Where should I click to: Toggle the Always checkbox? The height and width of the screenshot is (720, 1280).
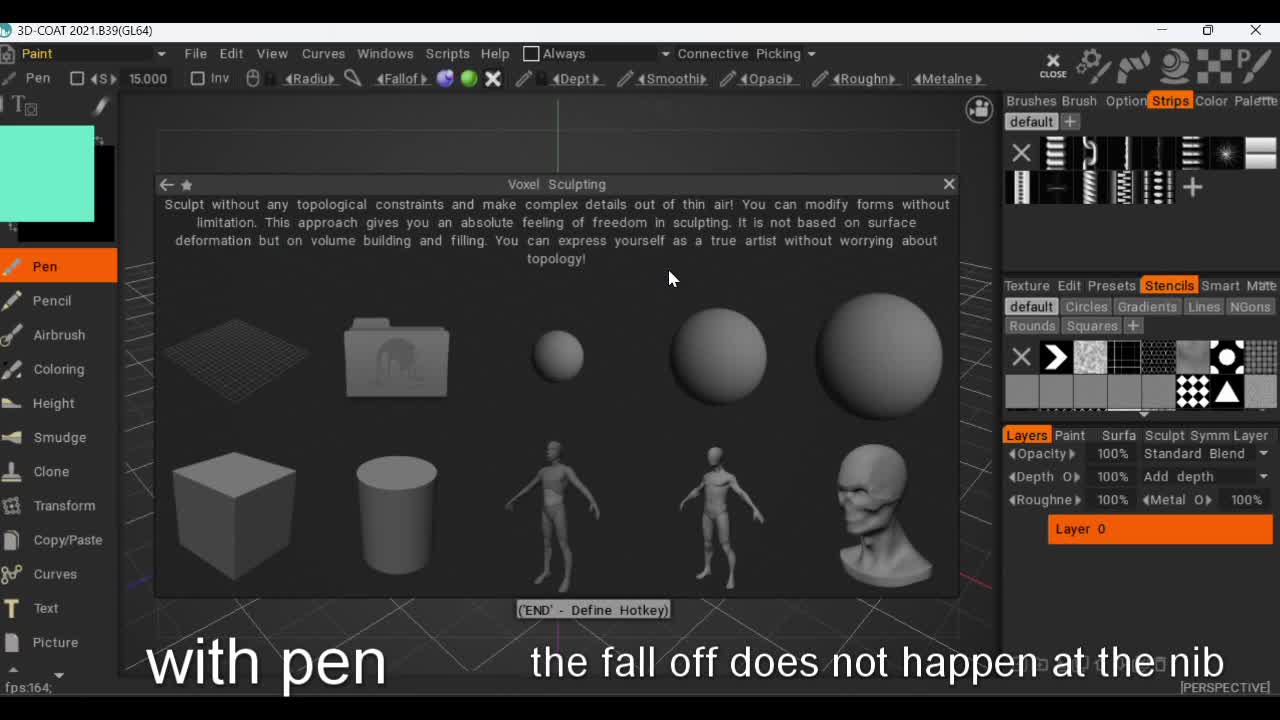pos(531,54)
